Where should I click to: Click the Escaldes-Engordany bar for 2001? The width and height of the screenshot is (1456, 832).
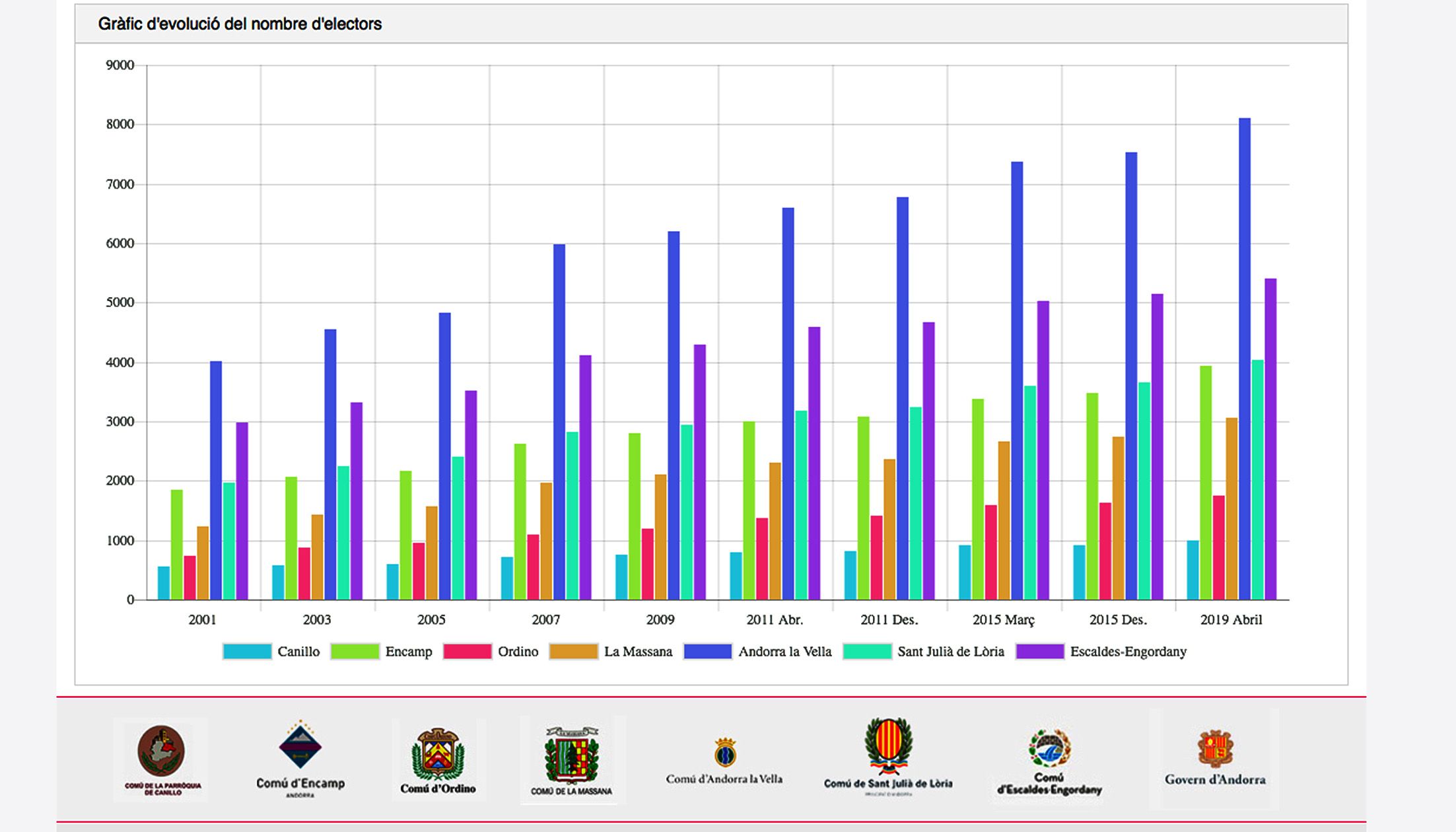242,510
